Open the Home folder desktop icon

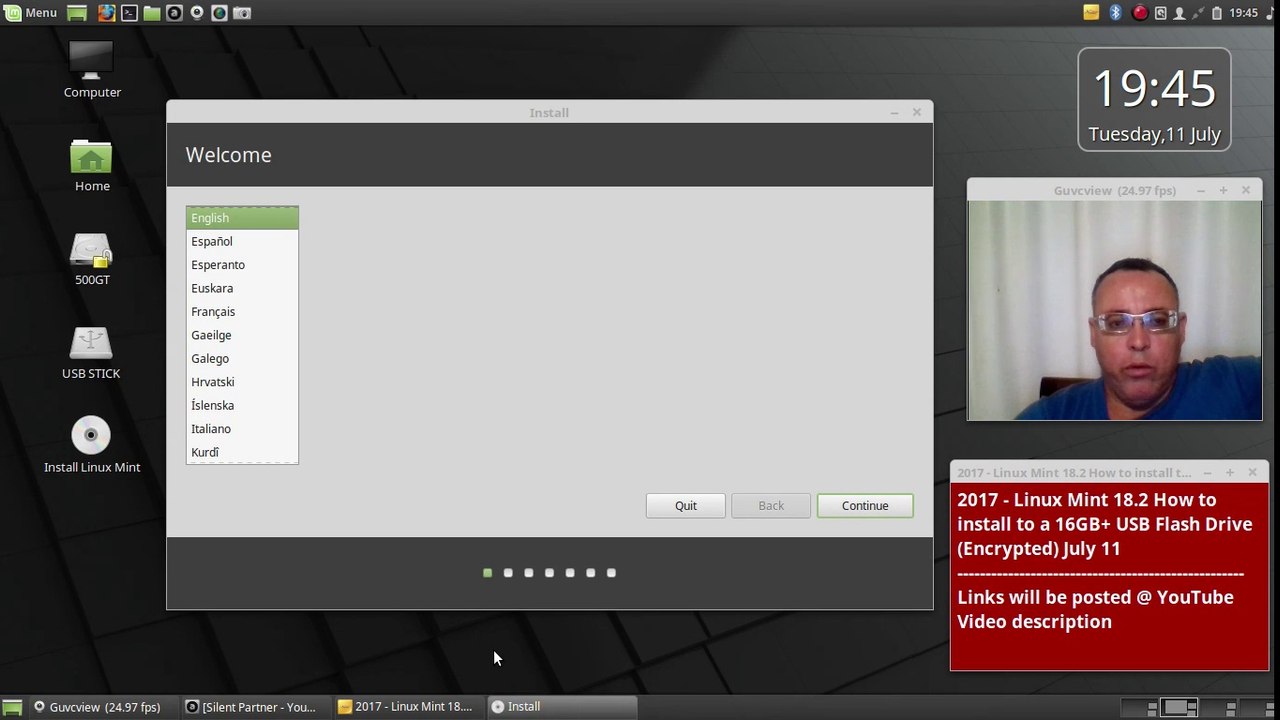pyautogui.click(x=92, y=165)
